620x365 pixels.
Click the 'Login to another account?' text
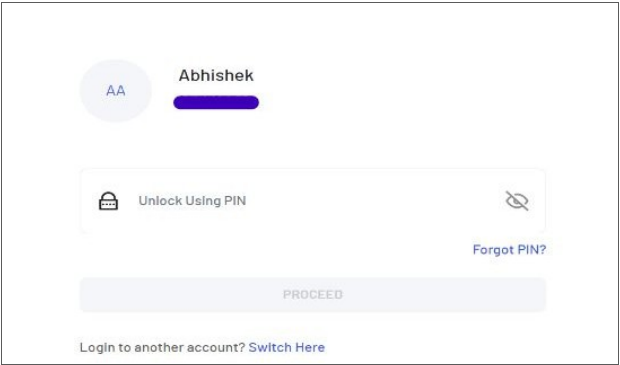(x=163, y=347)
